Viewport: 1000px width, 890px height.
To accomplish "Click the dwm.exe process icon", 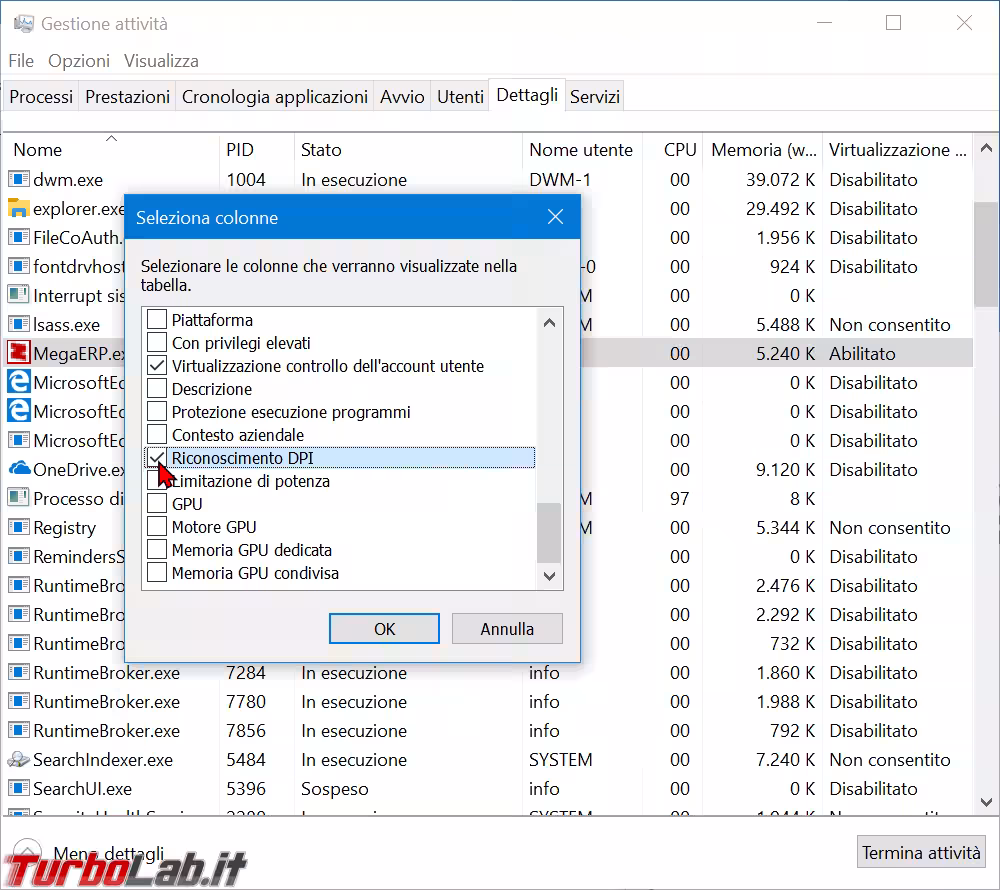I will pos(18,180).
